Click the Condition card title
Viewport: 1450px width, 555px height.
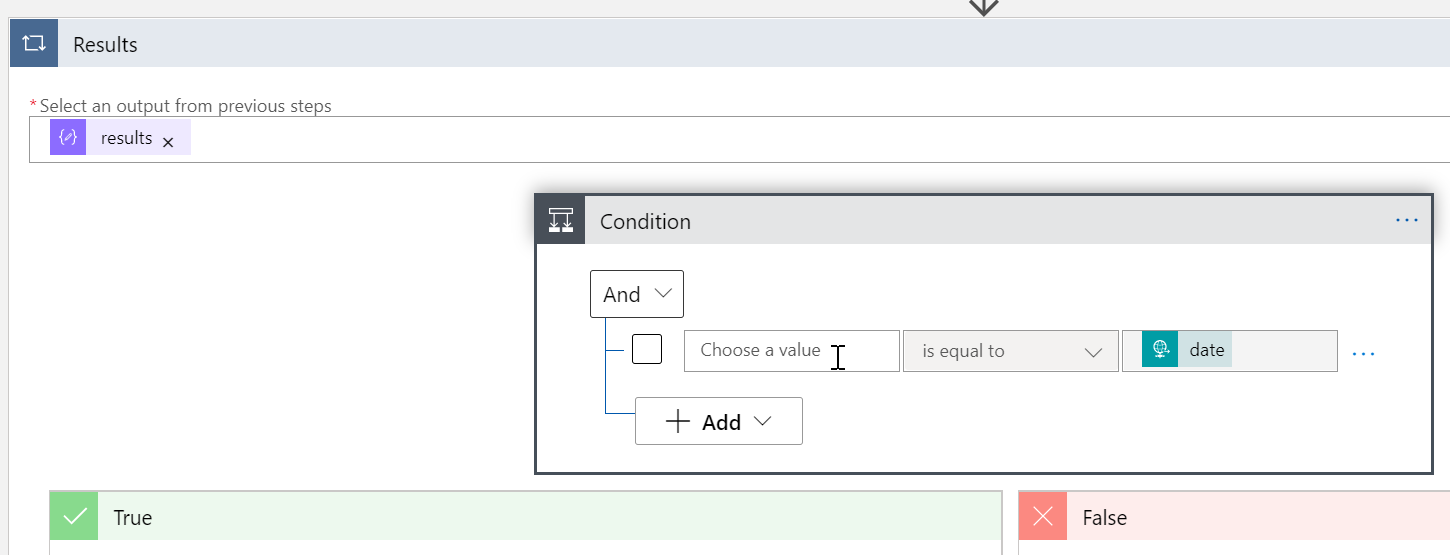(x=645, y=221)
